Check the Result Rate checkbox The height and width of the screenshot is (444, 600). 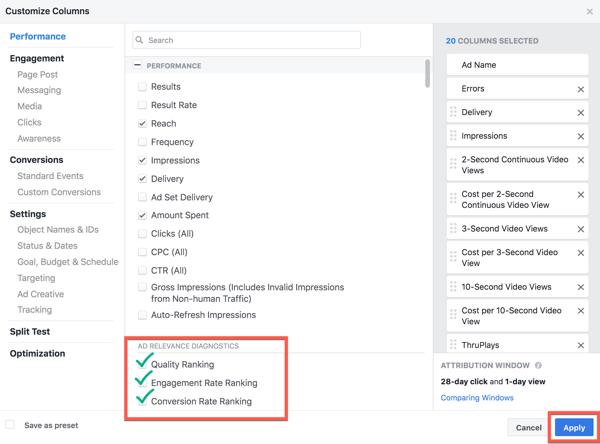click(x=142, y=105)
